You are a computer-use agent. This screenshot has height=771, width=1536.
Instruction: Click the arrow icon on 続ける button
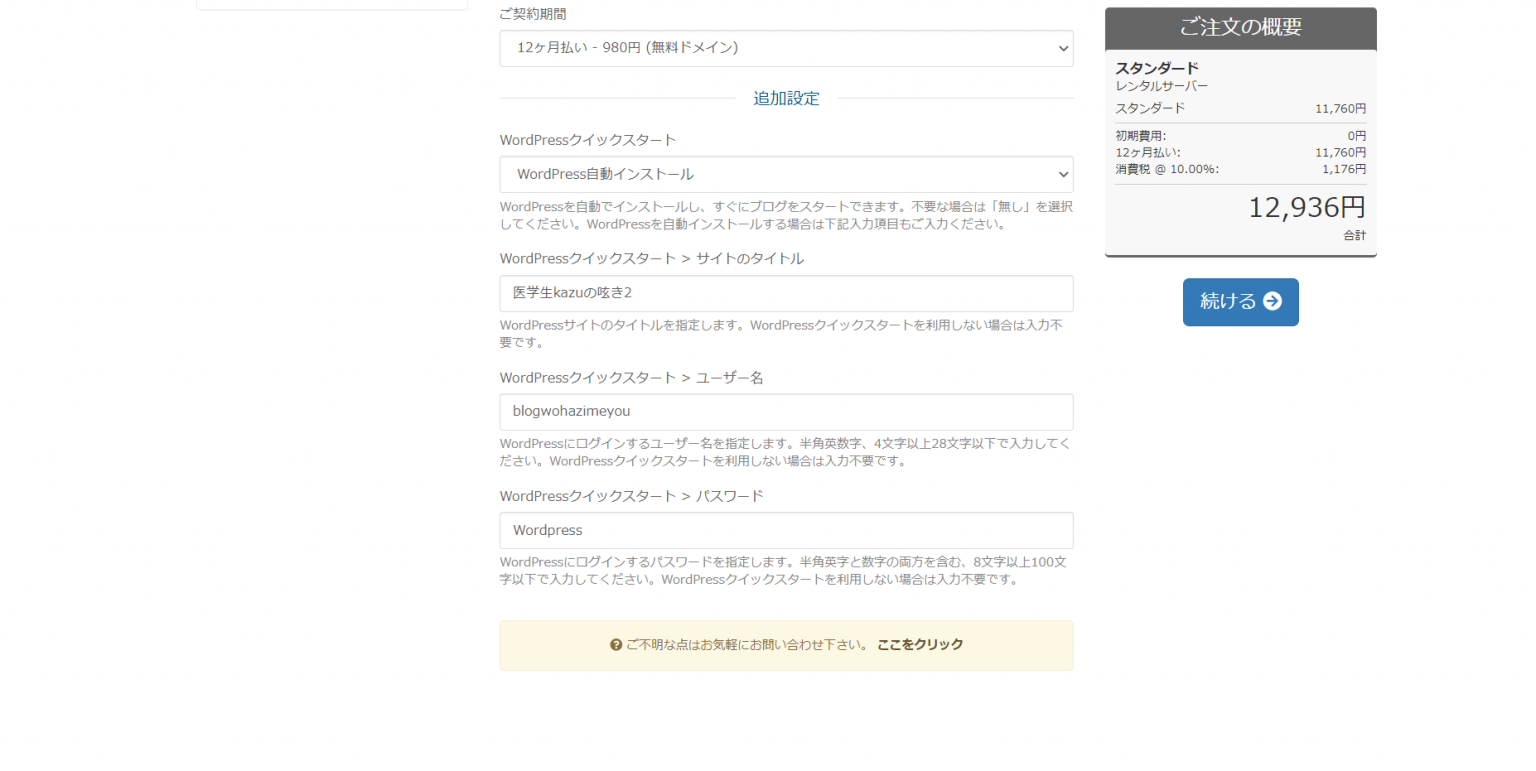(x=1272, y=302)
